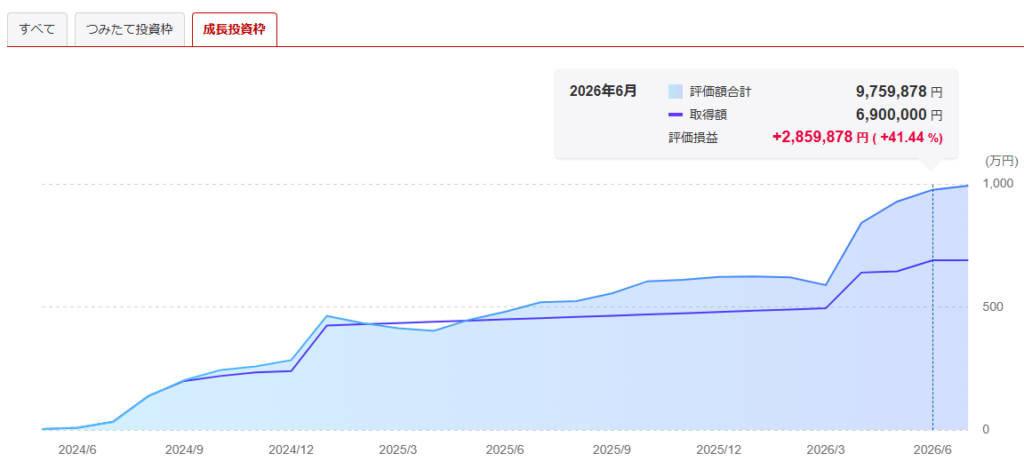Click the 9,759,878 円 value
The height and width of the screenshot is (469, 1024).
(900, 91)
